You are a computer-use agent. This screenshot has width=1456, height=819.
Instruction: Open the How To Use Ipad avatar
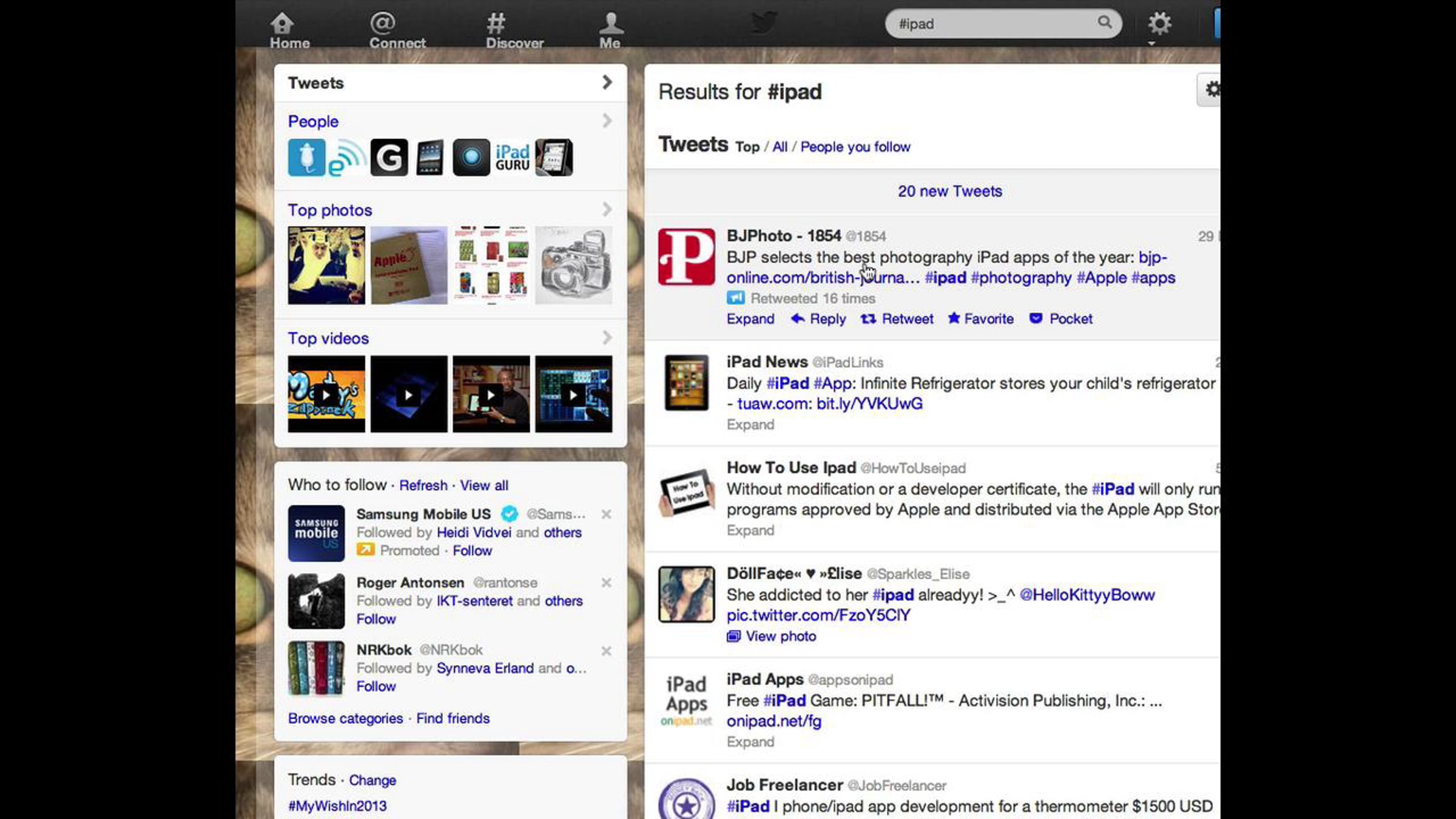coord(687,492)
